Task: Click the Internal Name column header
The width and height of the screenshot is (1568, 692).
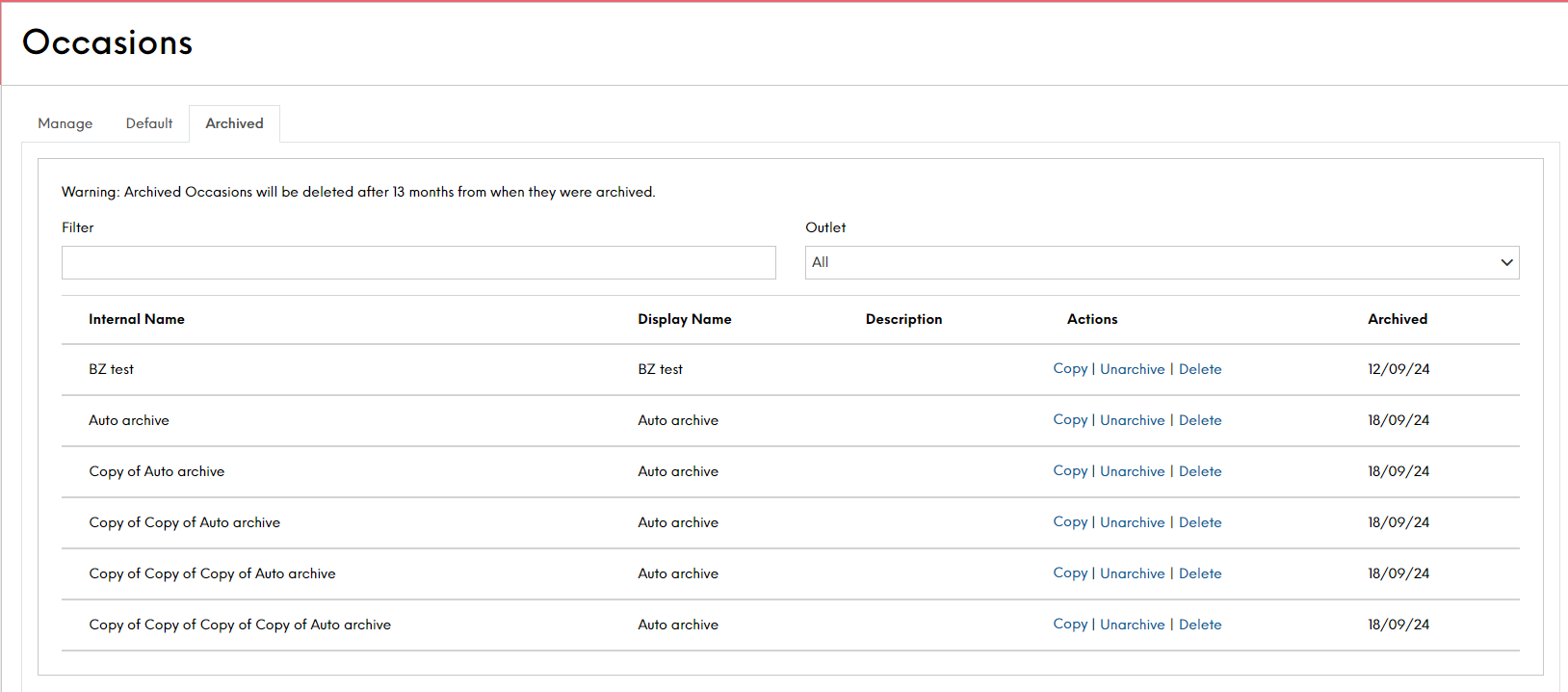Action: point(137,319)
